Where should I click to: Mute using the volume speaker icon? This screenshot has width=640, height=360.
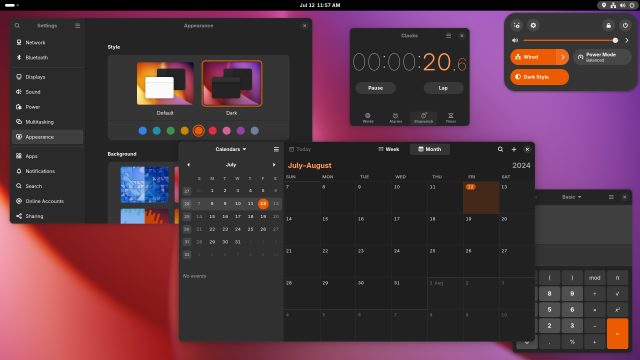tap(515, 40)
